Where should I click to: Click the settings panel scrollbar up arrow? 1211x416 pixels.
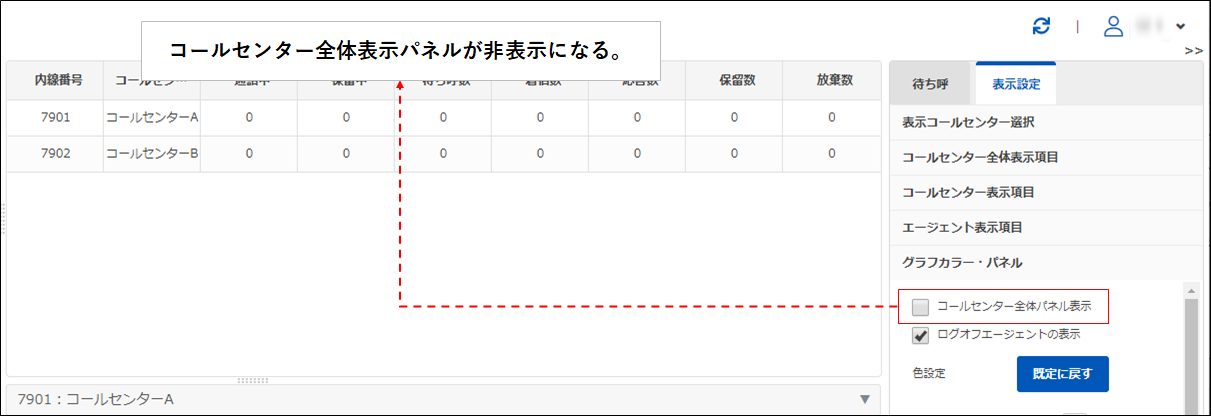click(x=1190, y=291)
